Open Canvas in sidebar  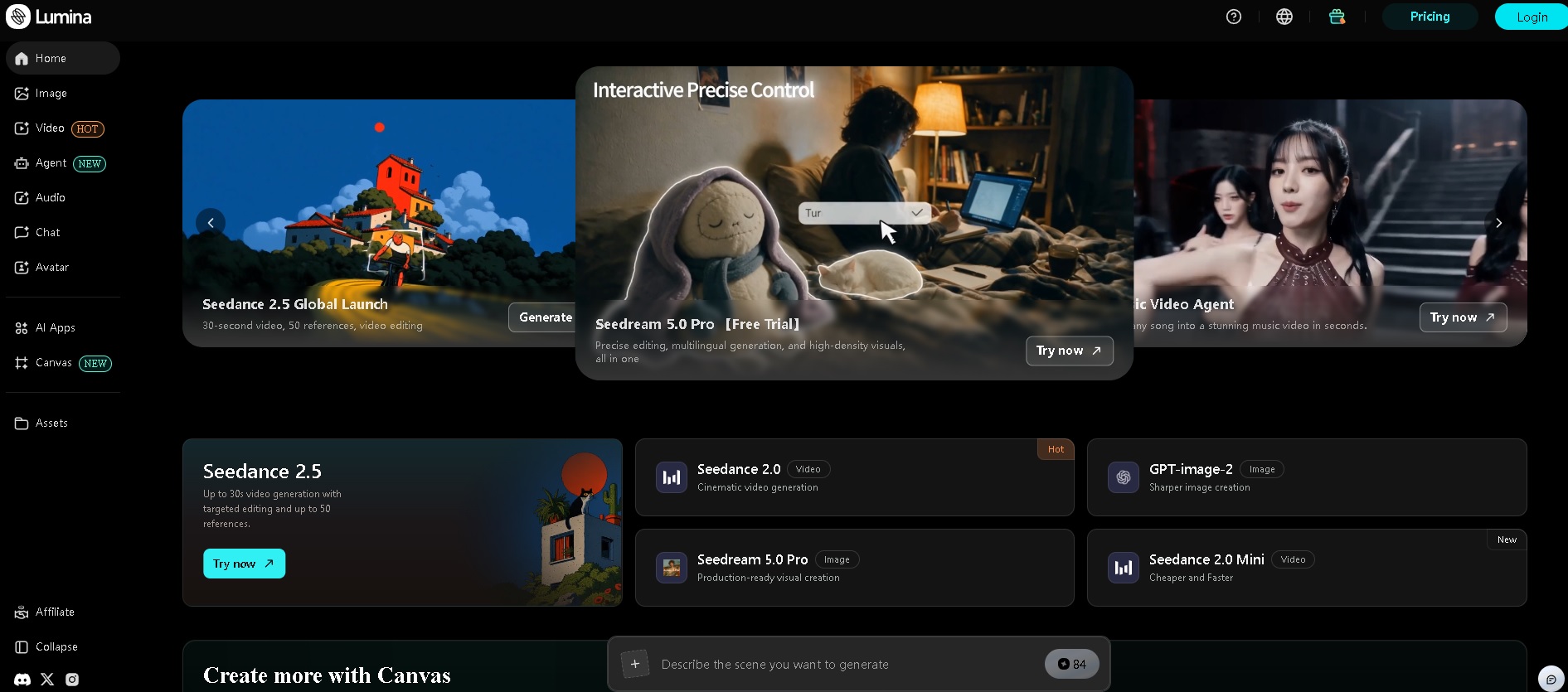pyautogui.click(x=63, y=362)
